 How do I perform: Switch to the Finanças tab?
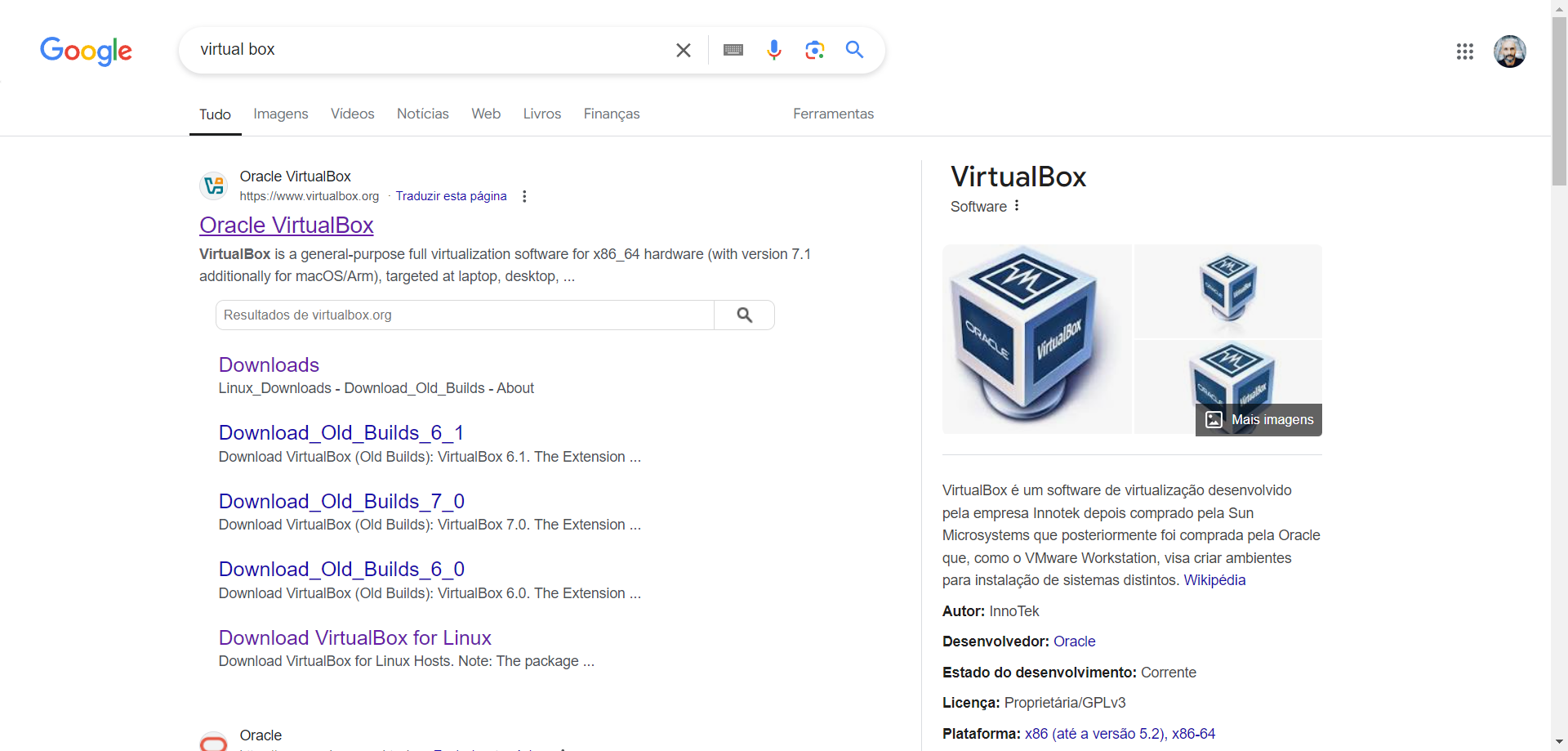[612, 114]
